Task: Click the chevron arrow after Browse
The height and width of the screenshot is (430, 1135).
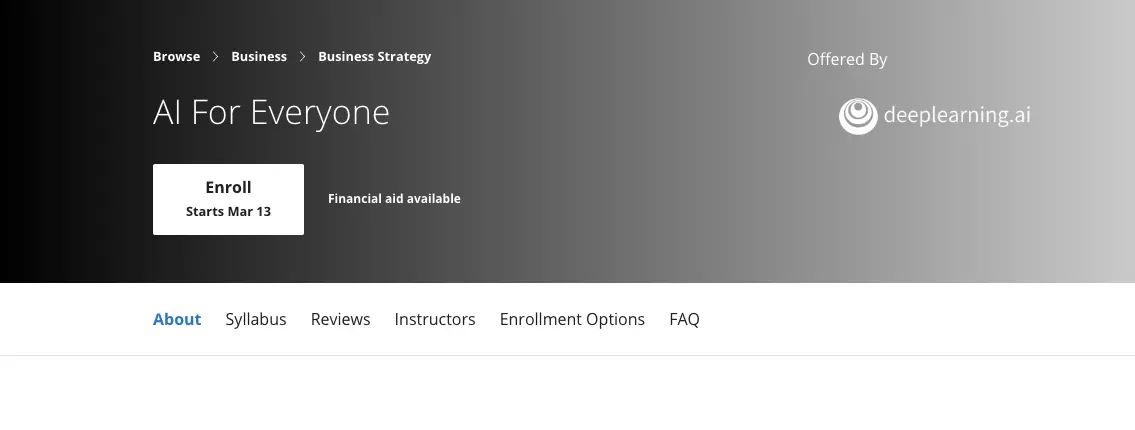Action: (x=215, y=56)
